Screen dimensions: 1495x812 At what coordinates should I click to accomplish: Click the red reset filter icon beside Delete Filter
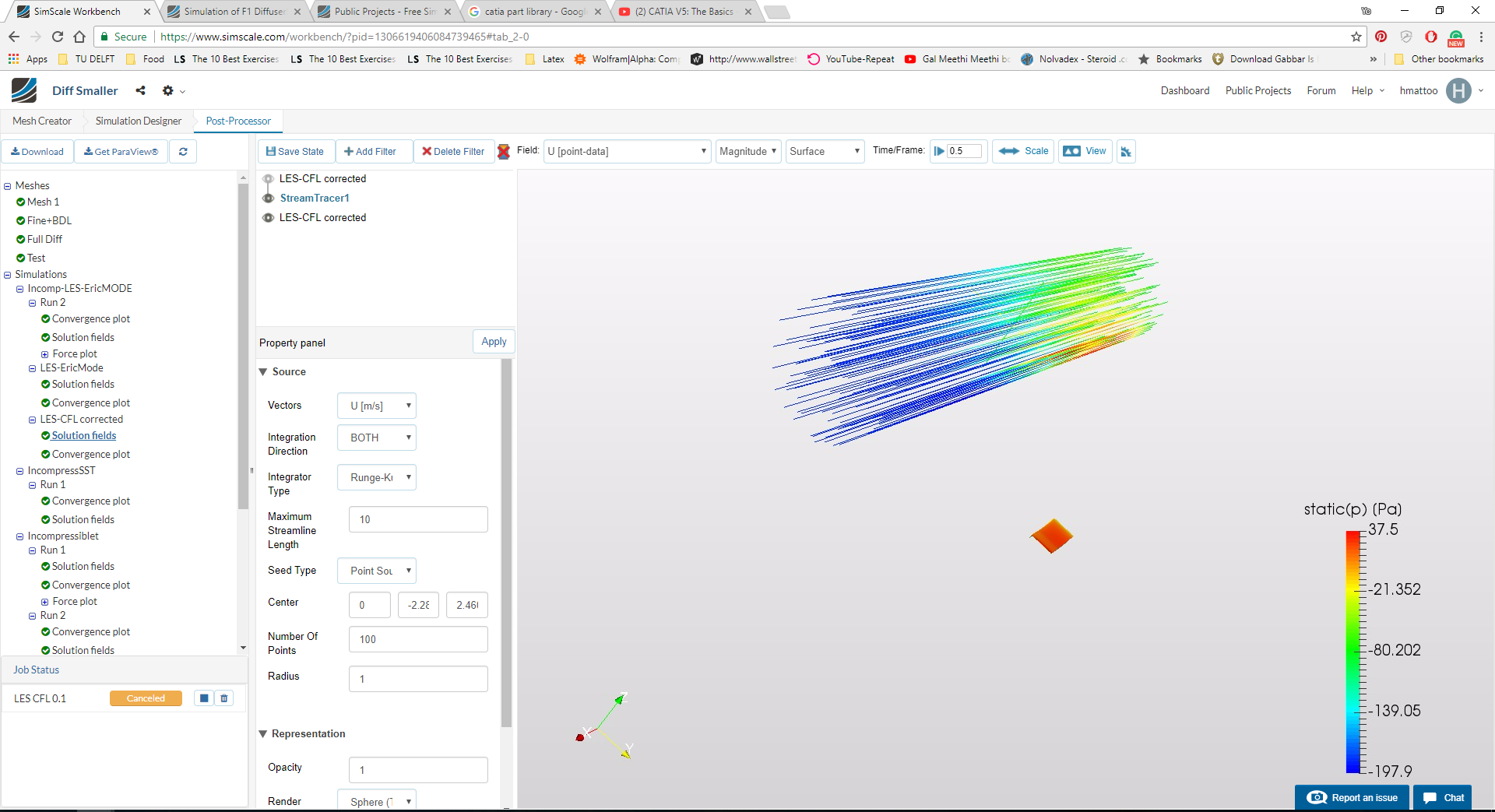tap(504, 152)
